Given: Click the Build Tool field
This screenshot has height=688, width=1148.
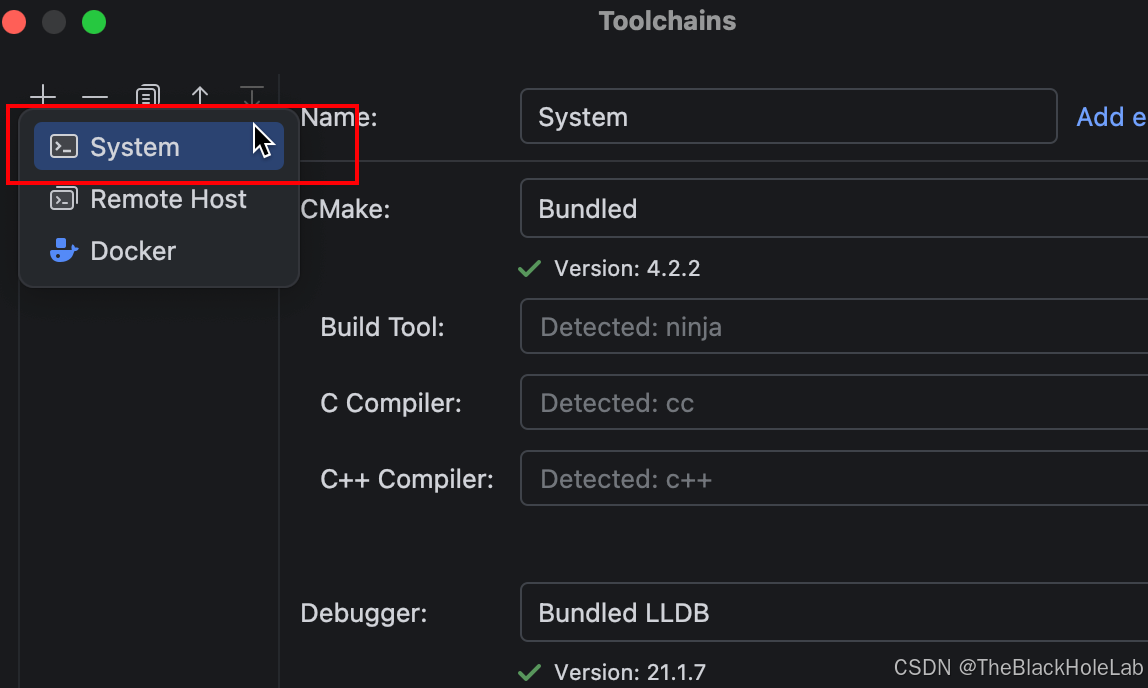Looking at the screenshot, I should 834,326.
